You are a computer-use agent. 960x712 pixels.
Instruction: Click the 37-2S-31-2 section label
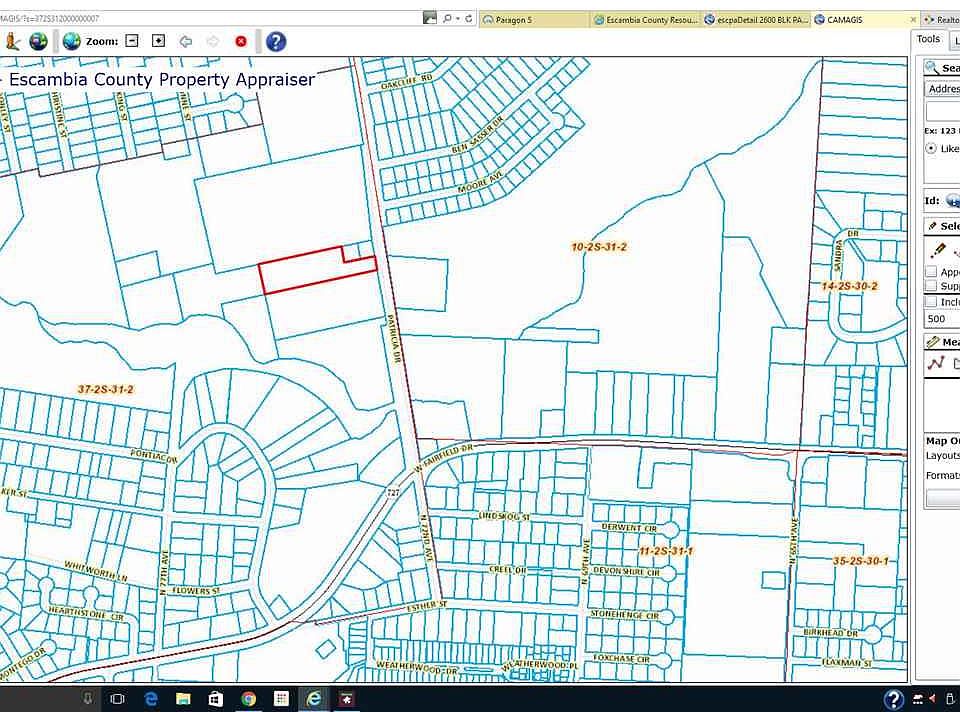coord(105,389)
